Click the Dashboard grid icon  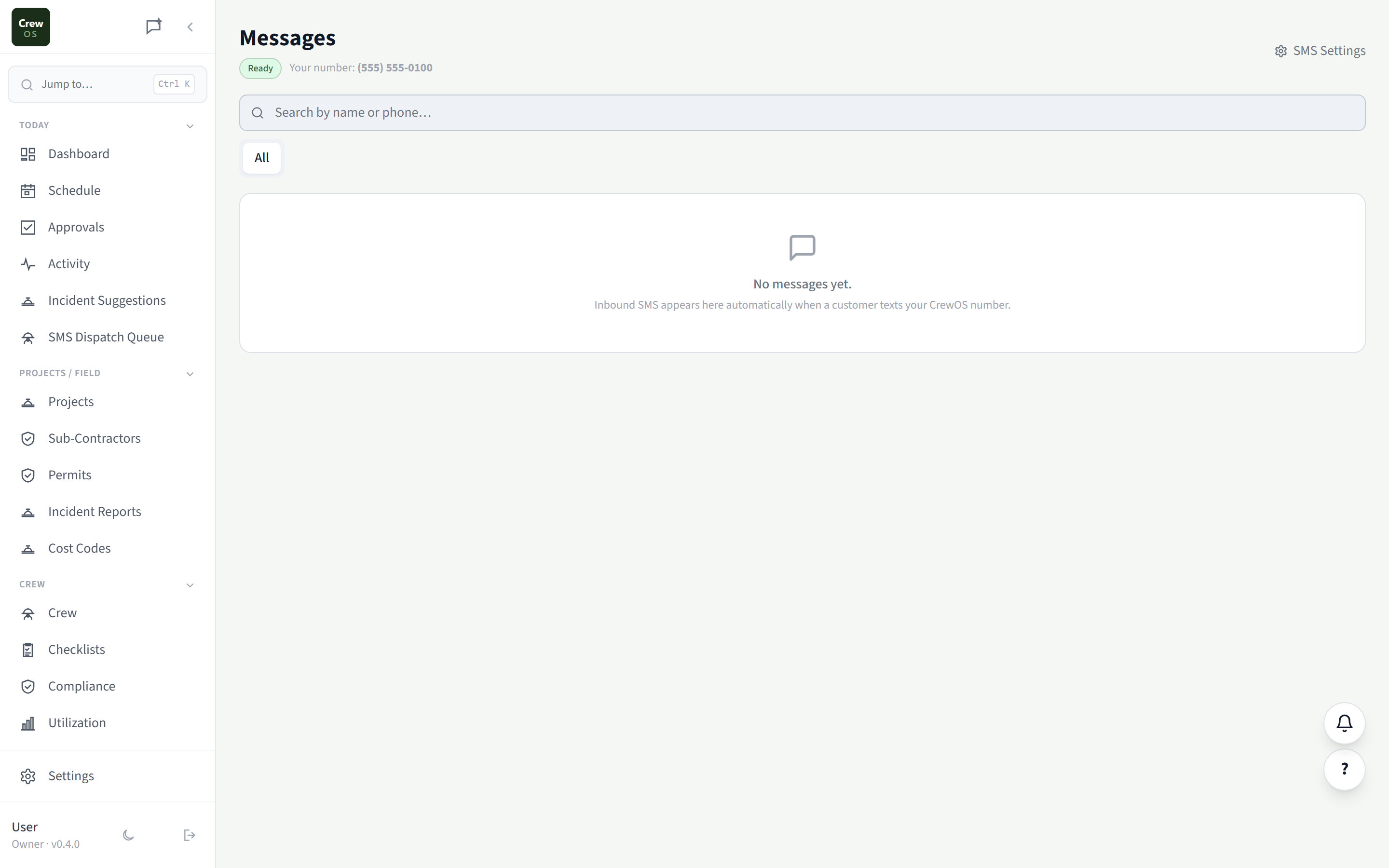pos(28,154)
